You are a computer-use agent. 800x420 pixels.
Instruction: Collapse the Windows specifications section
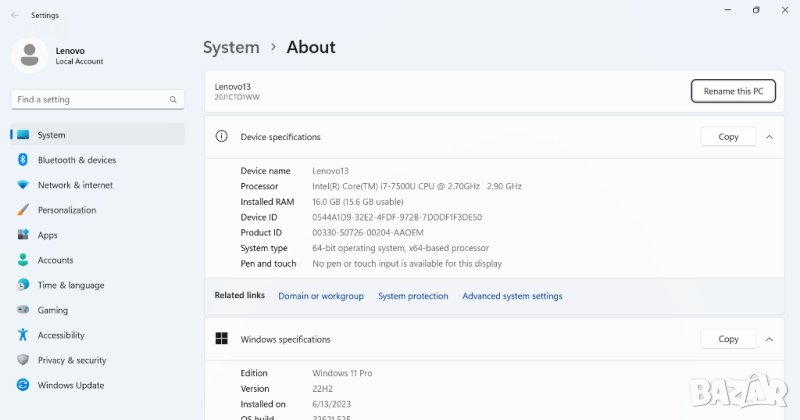[x=769, y=339]
